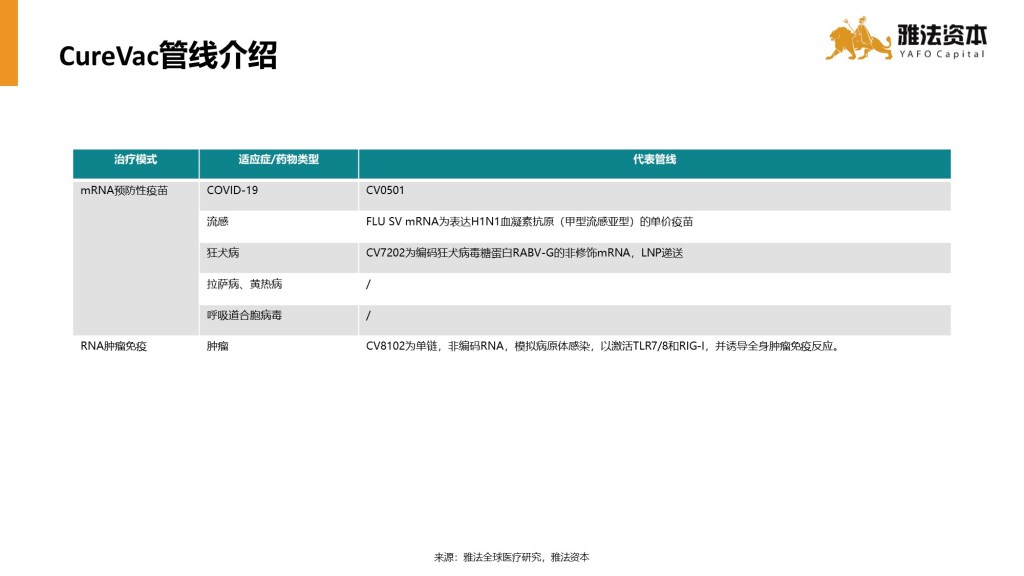
Task: Select the 流感 indication cell
Action: pos(217,222)
